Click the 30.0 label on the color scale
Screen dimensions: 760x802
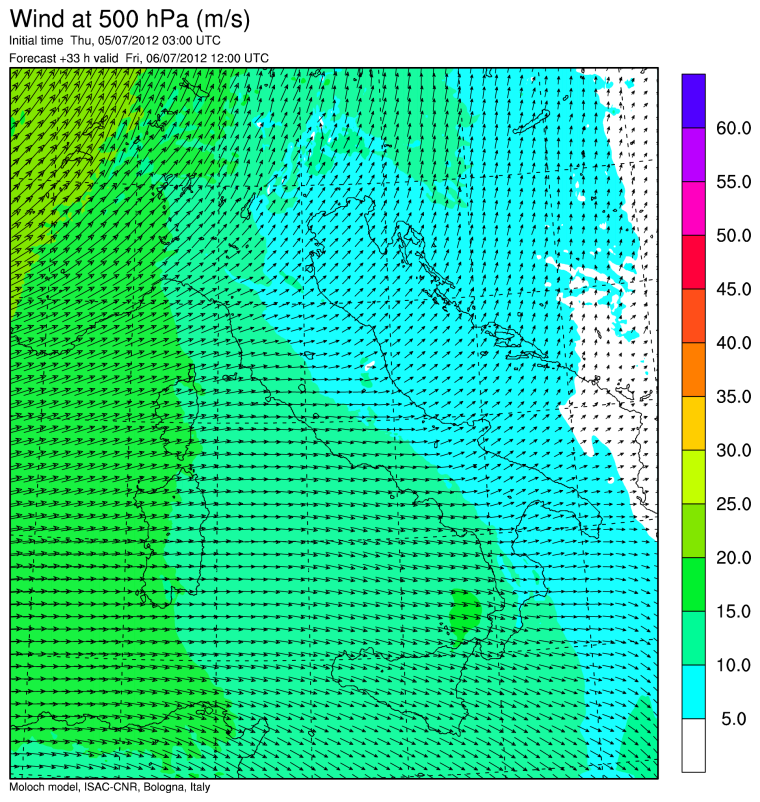(x=733, y=450)
